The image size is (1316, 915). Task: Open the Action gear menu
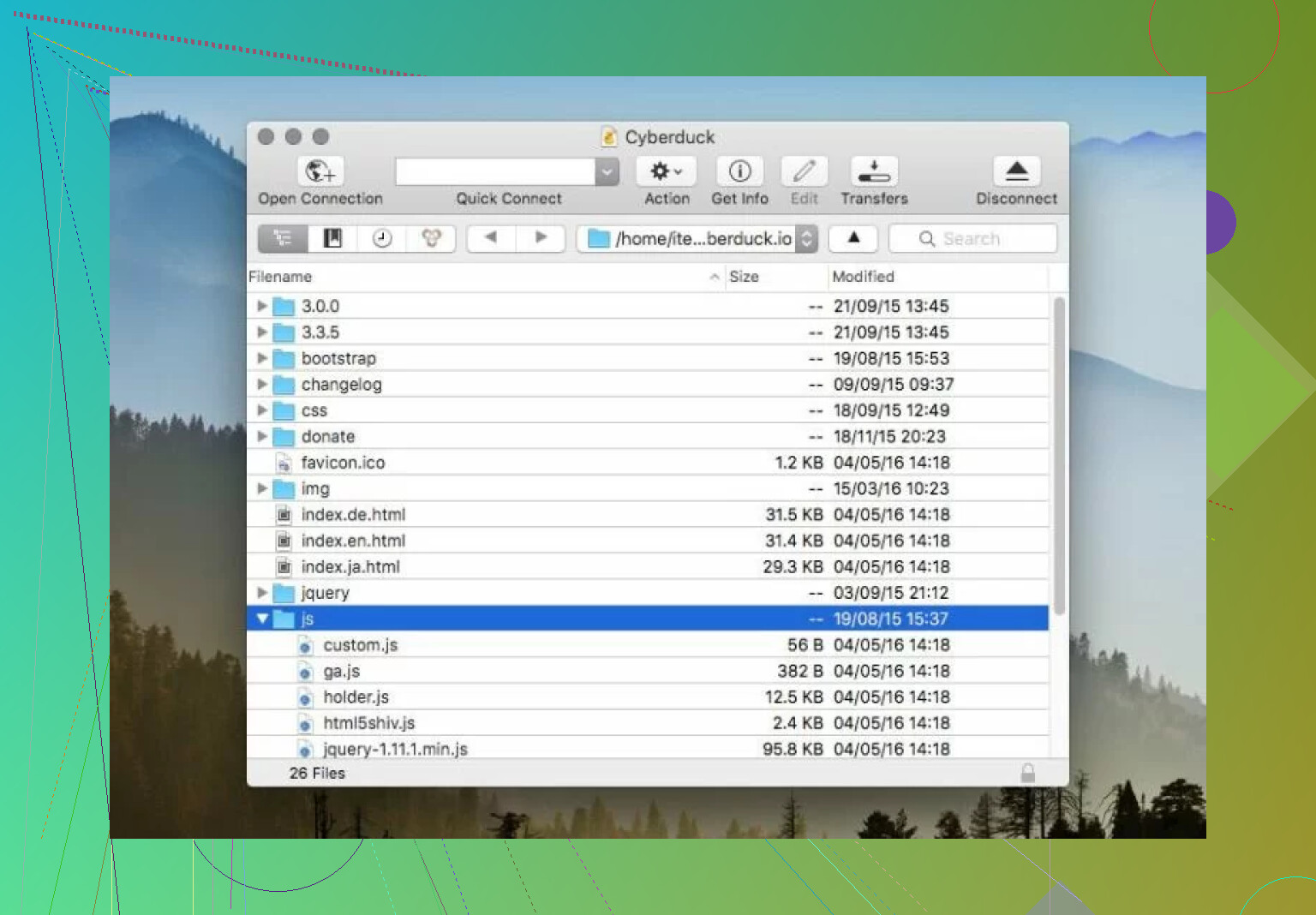pos(666,171)
